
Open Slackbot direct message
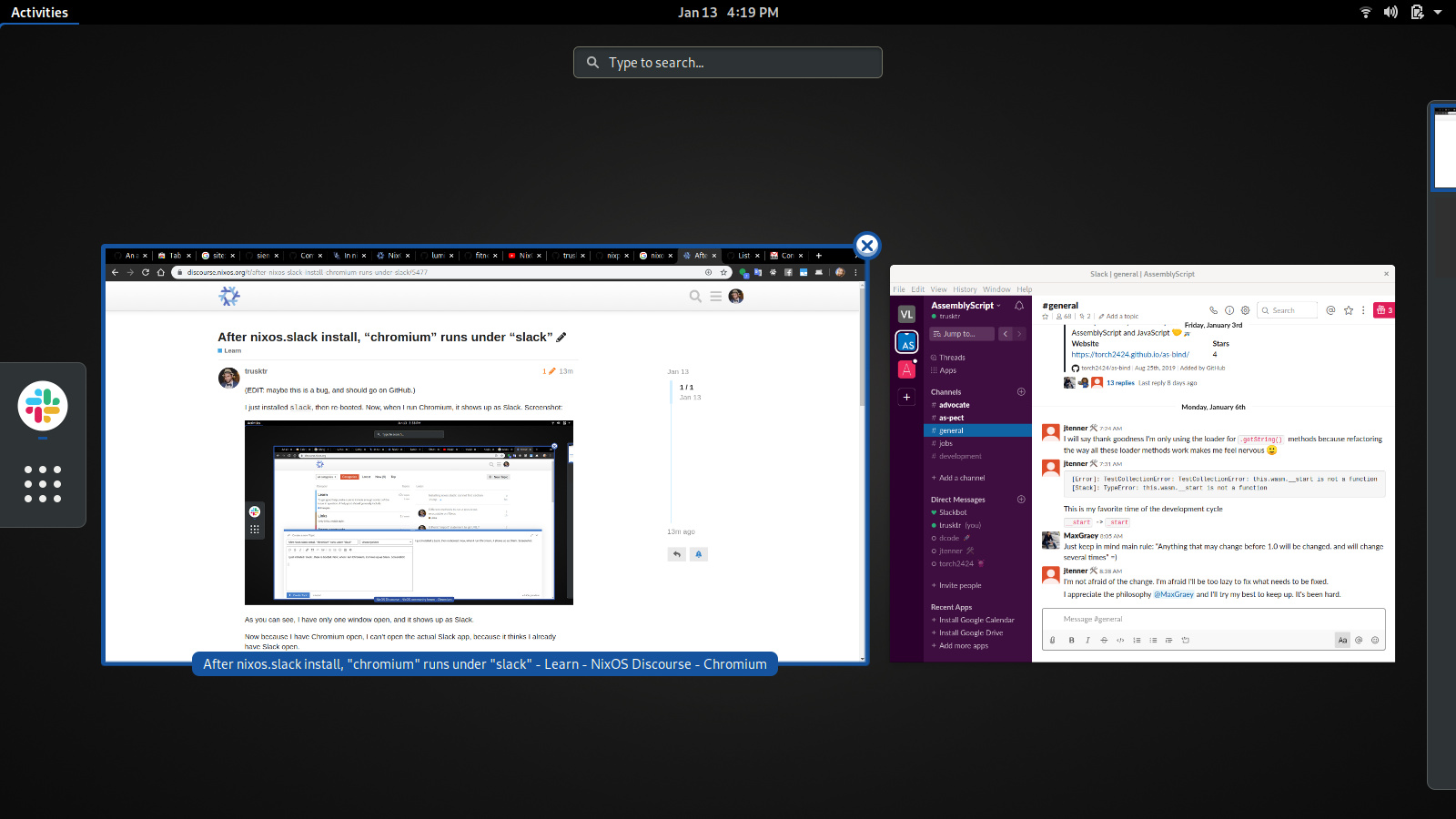[953, 512]
